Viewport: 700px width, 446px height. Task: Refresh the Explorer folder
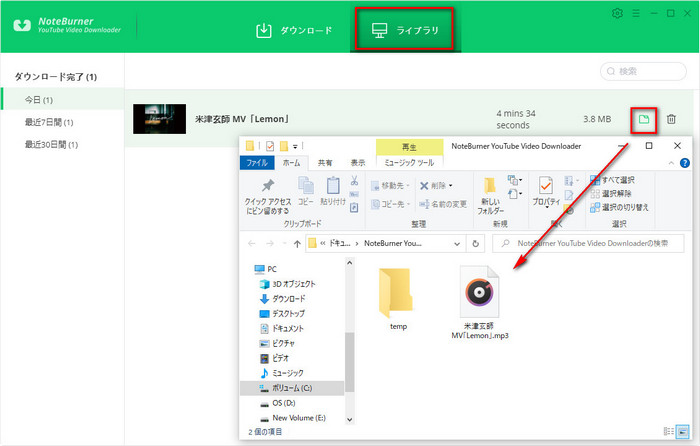click(x=475, y=244)
